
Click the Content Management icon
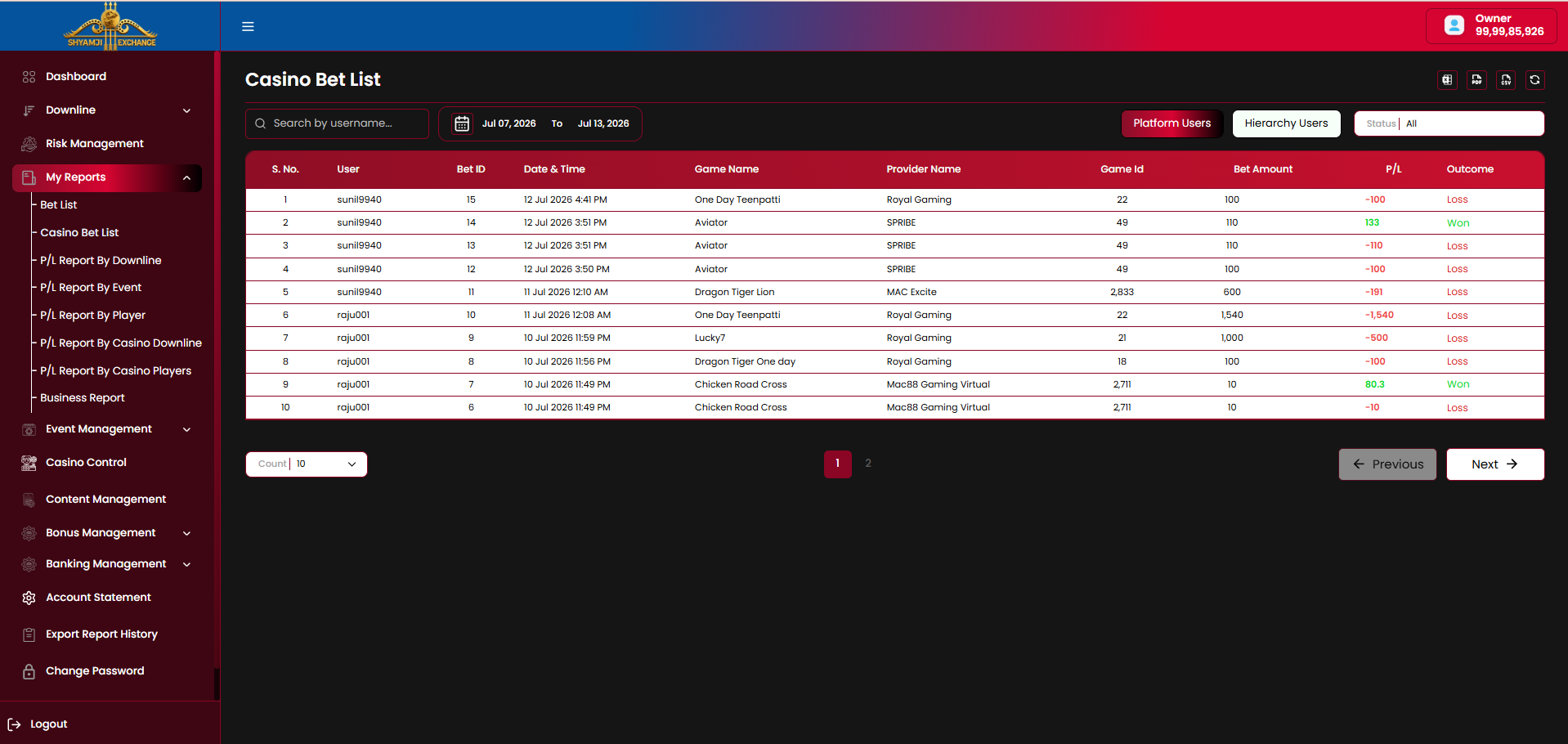[29, 500]
